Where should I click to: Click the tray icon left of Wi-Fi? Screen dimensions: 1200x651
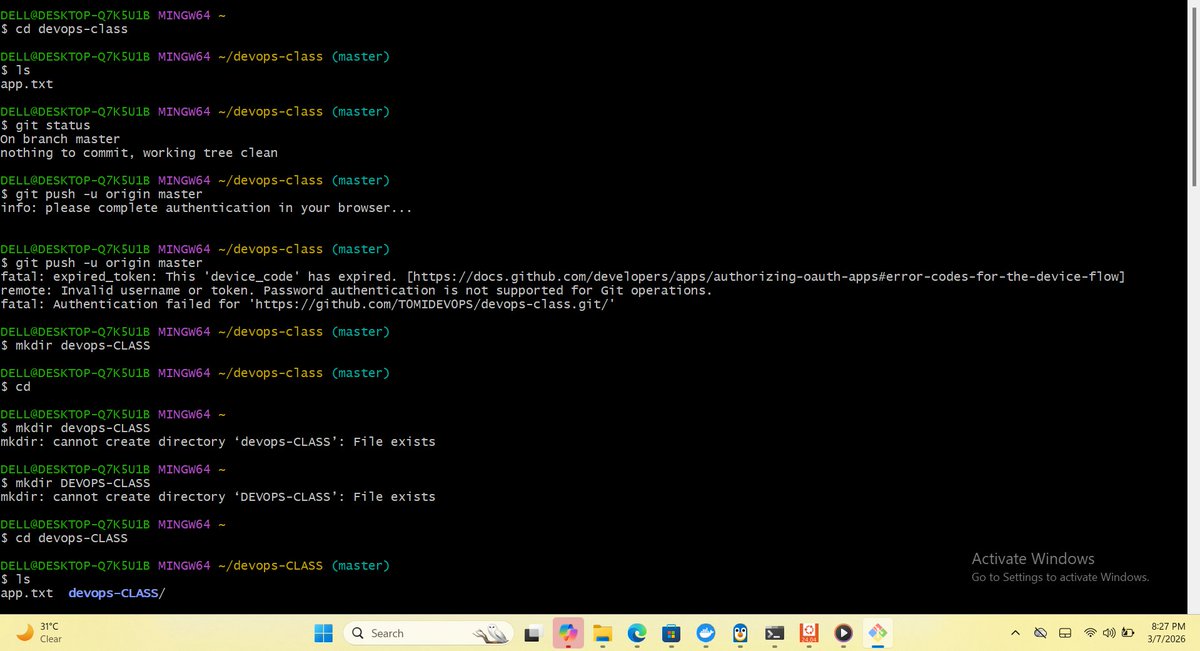pyautogui.click(x=1065, y=633)
